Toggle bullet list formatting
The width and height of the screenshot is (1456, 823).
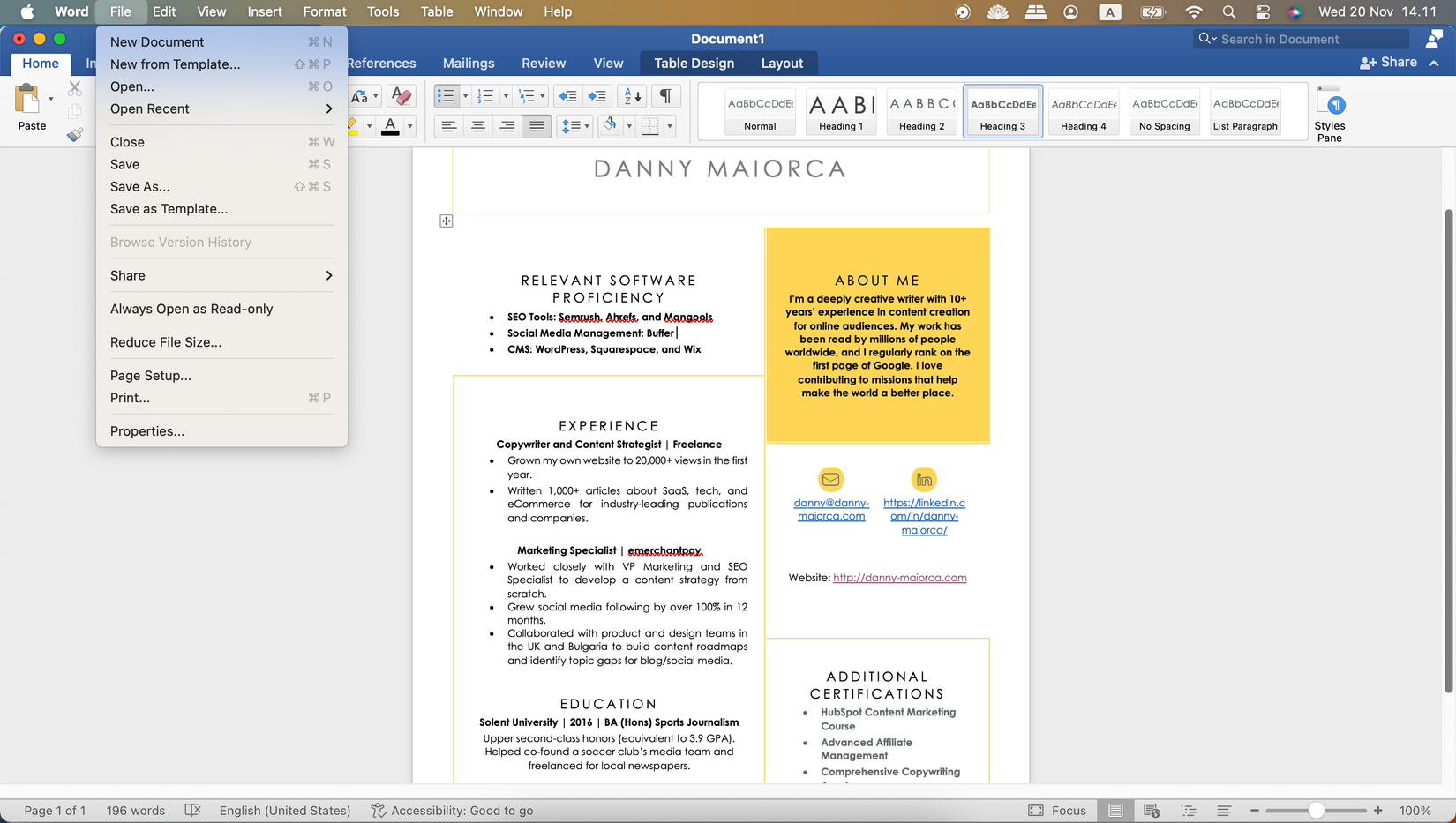(446, 96)
